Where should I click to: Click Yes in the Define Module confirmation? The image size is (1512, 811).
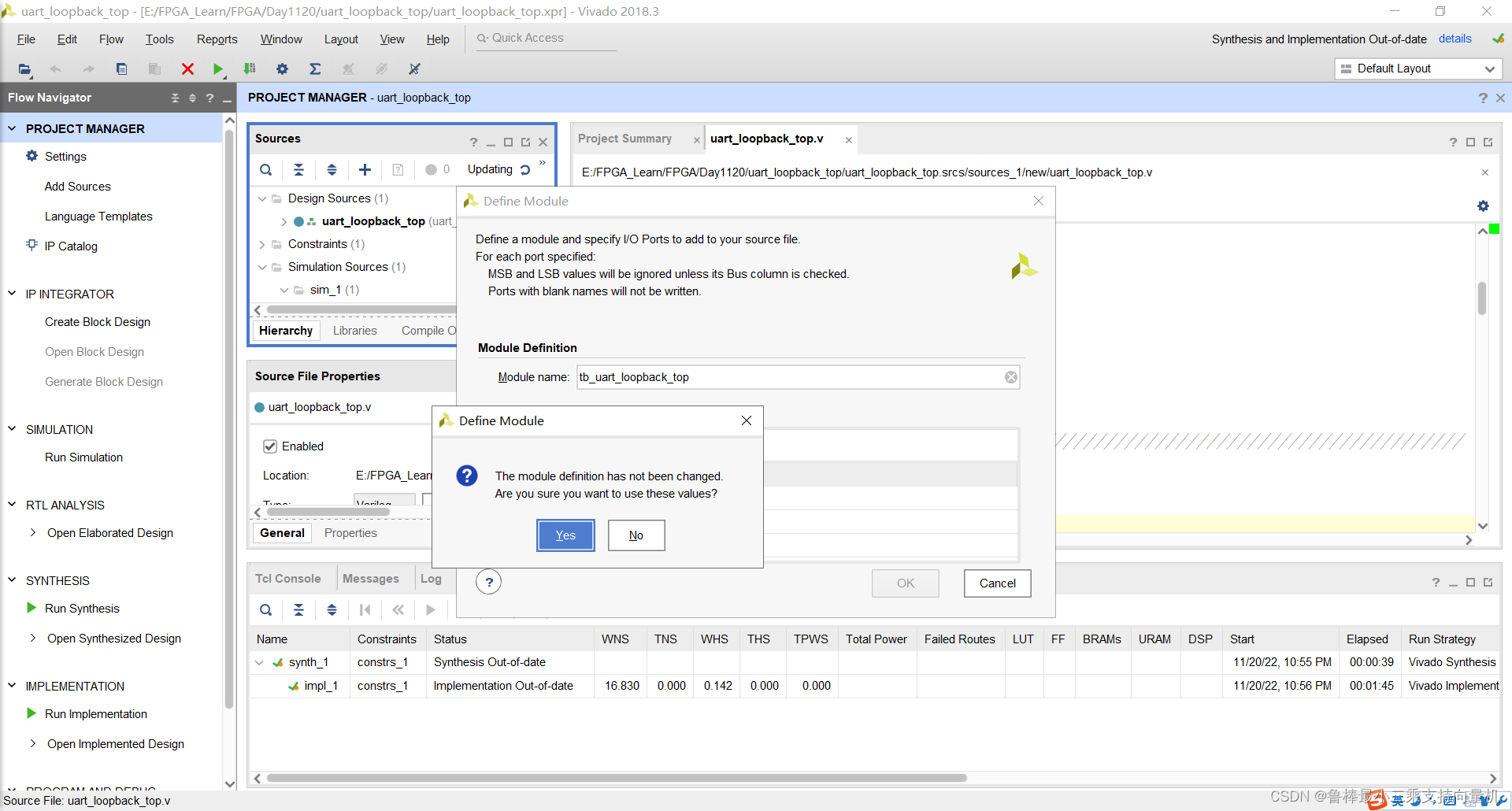pyautogui.click(x=565, y=535)
